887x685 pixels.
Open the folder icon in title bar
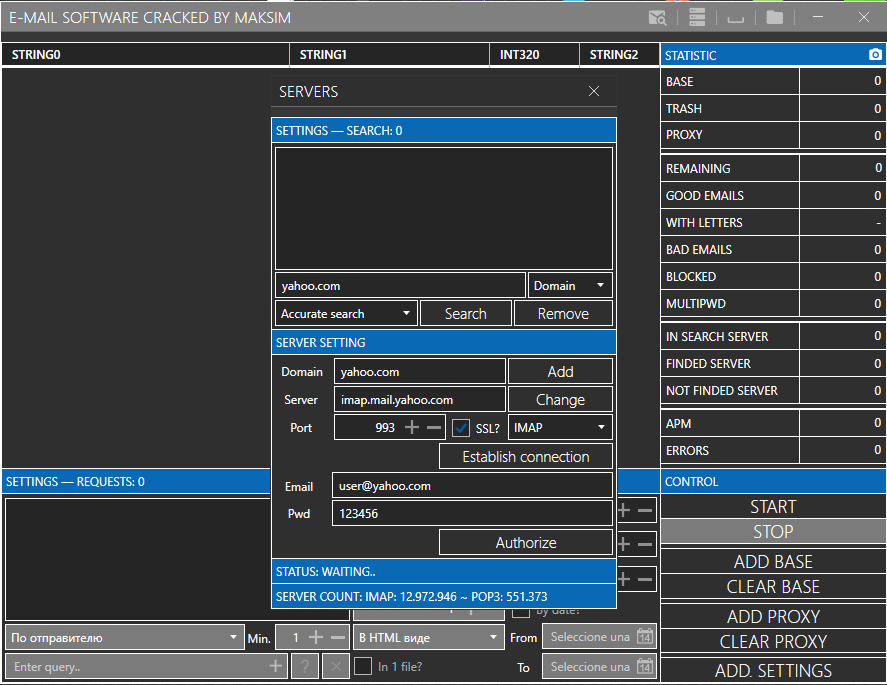tap(774, 18)
